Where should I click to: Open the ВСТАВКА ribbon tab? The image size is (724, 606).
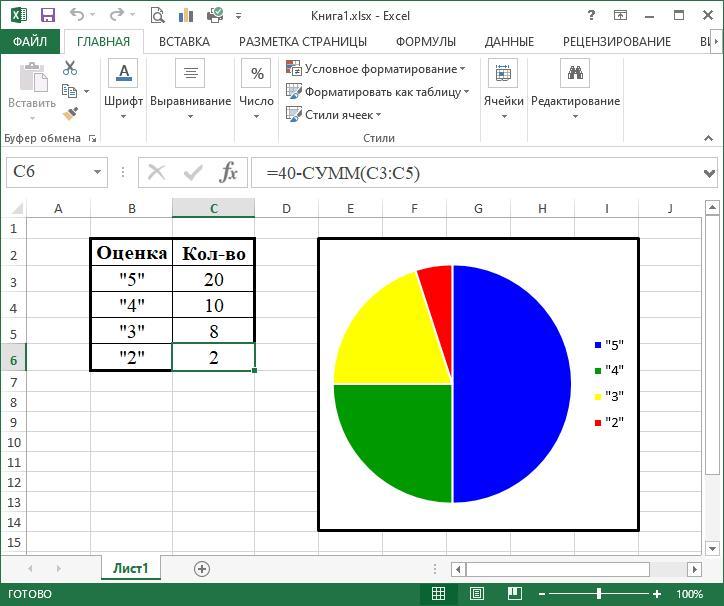(x=184, y=41)
